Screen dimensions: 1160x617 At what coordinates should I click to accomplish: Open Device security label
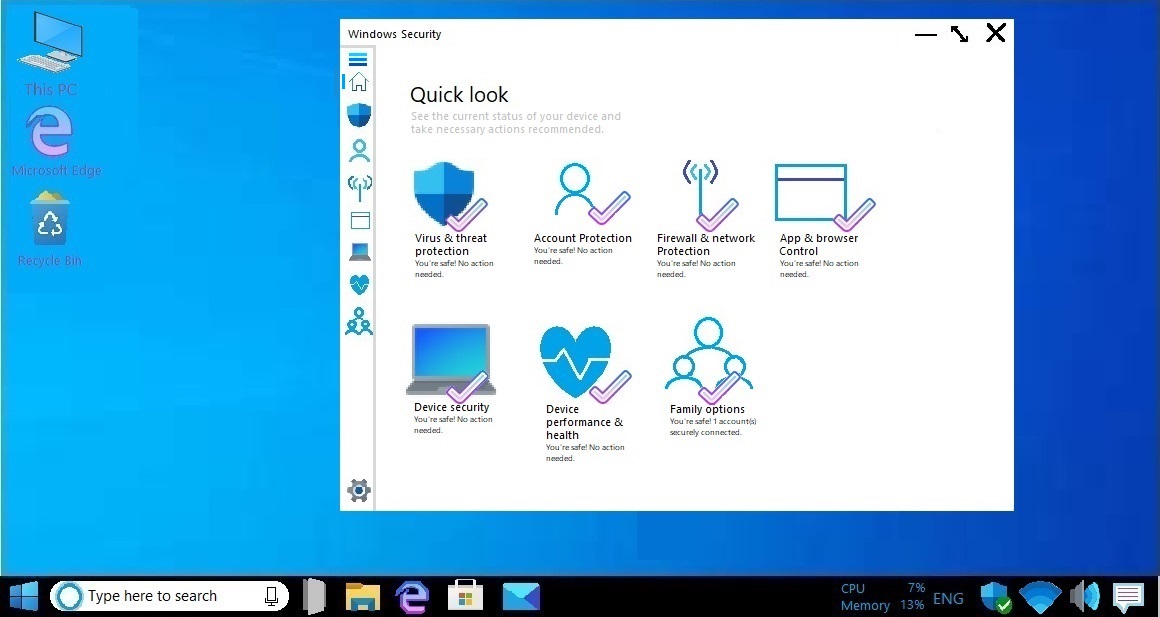[x=451, y=407]
